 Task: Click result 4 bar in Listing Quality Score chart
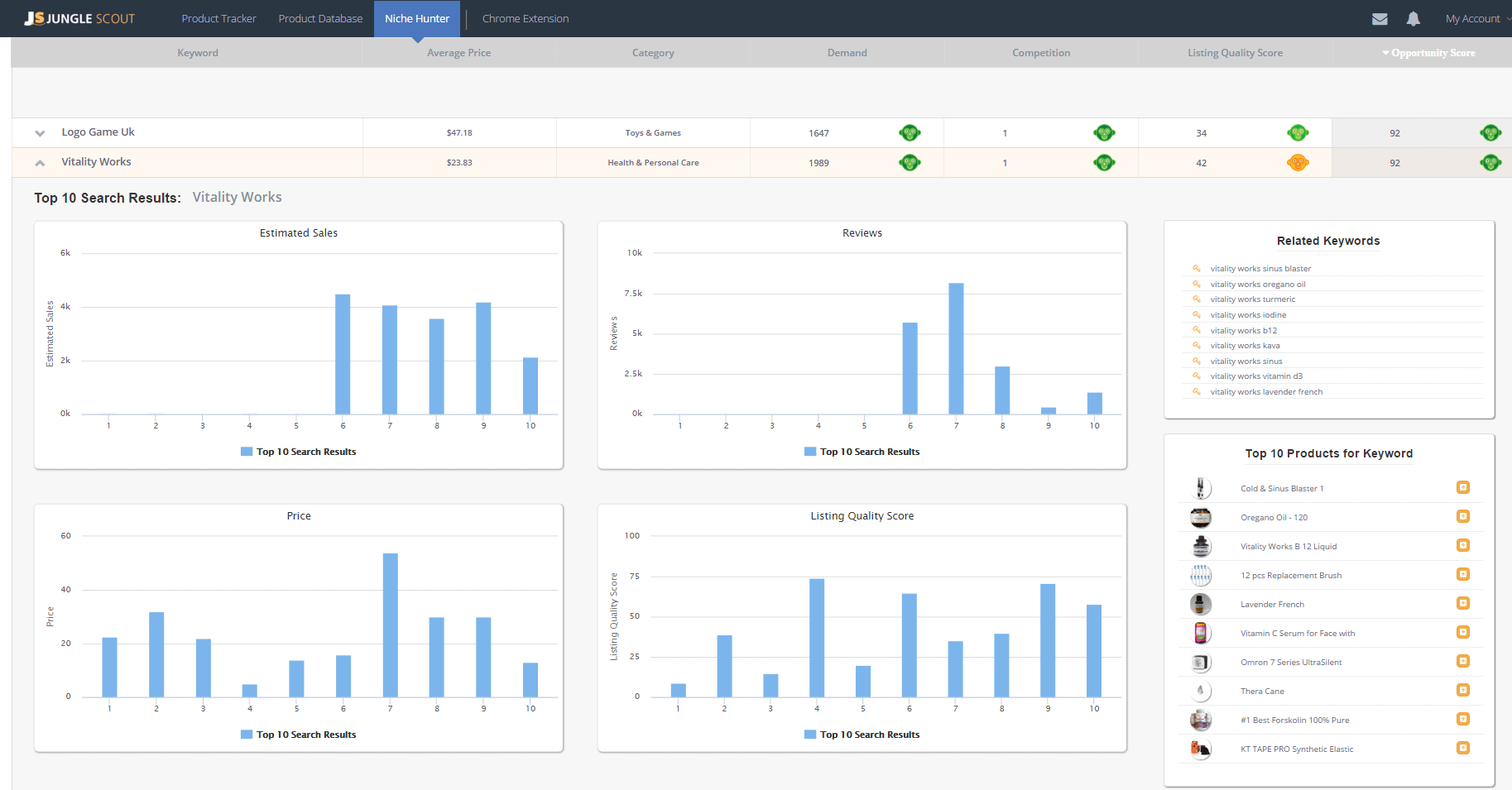click(817, 638)
